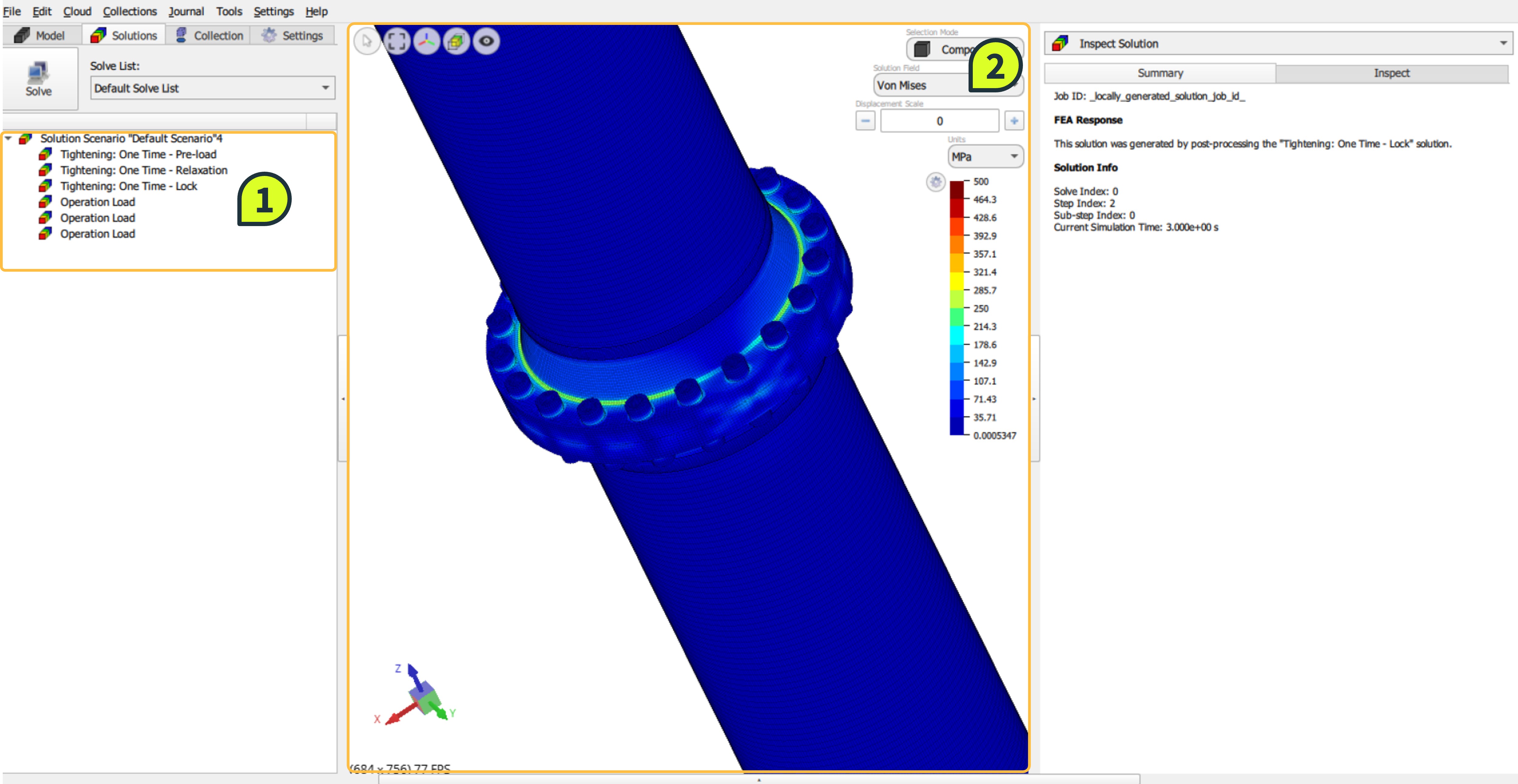The height and width of the screenshot is (784, 1518).
Task: Open the cube display mode icon
Action: (x=456, y=41)
